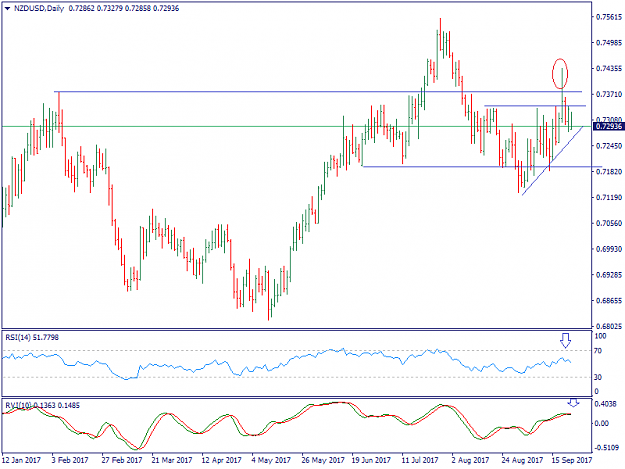
Task: Click the 11 Jul 2017 date label
Action: [x=420, y=460]
